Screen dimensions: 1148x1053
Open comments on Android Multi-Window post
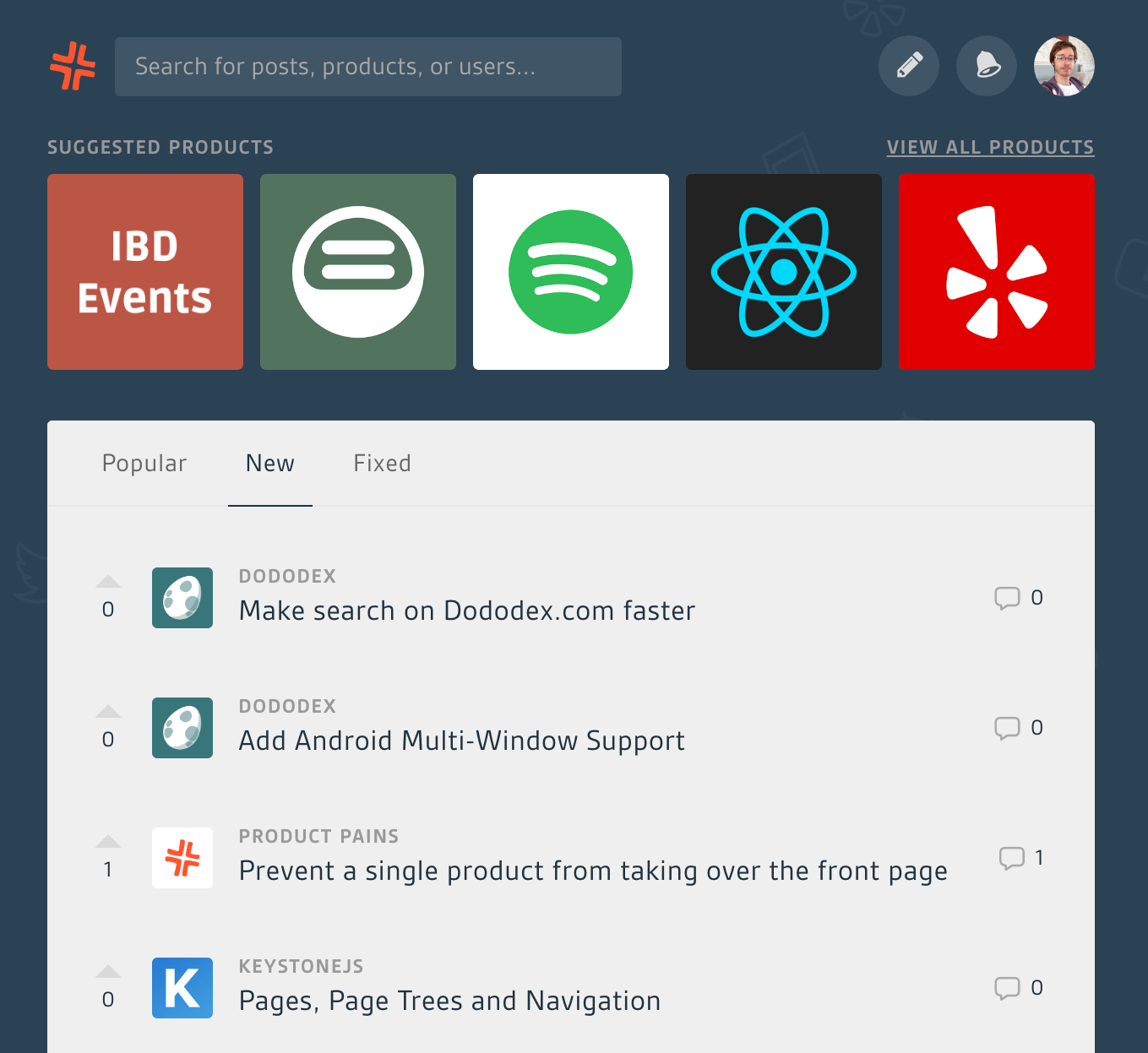point(1019,728)
